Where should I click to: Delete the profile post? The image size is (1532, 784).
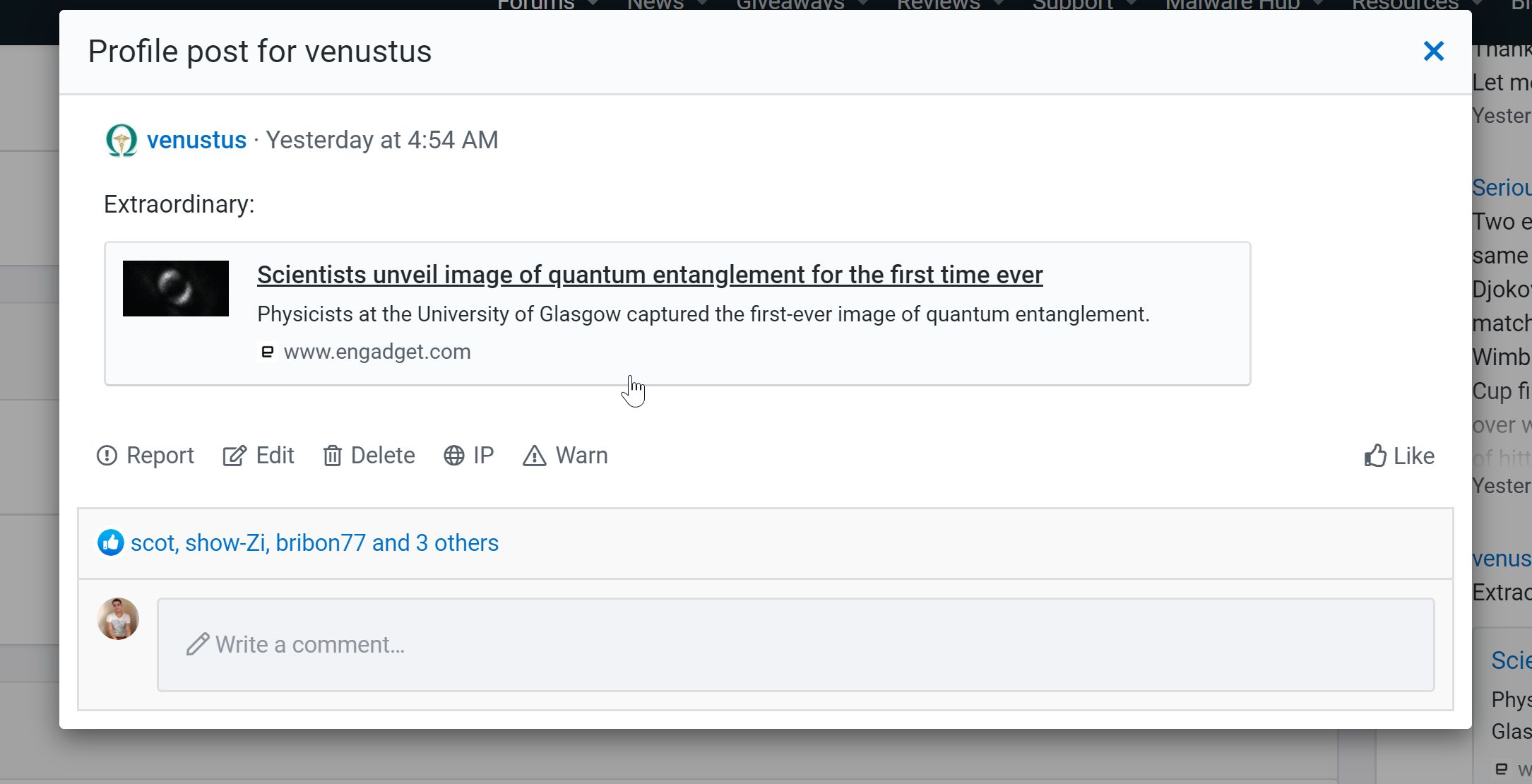[369, 456]
